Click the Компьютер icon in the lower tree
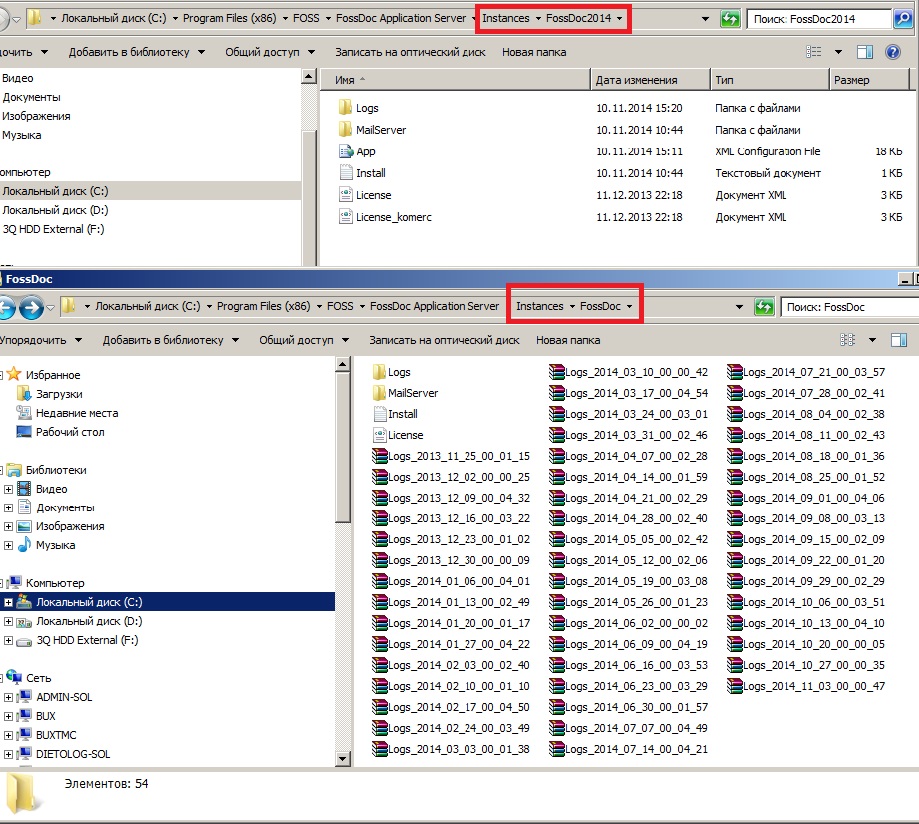Viewport: 919px width, 824px height. 14,582
